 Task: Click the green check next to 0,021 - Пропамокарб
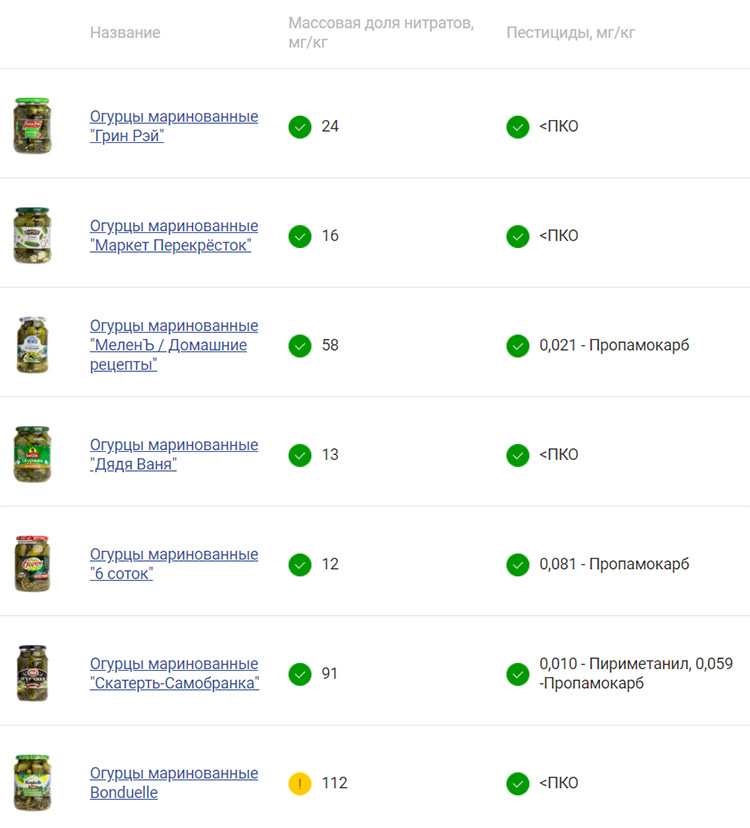(518, 346)
